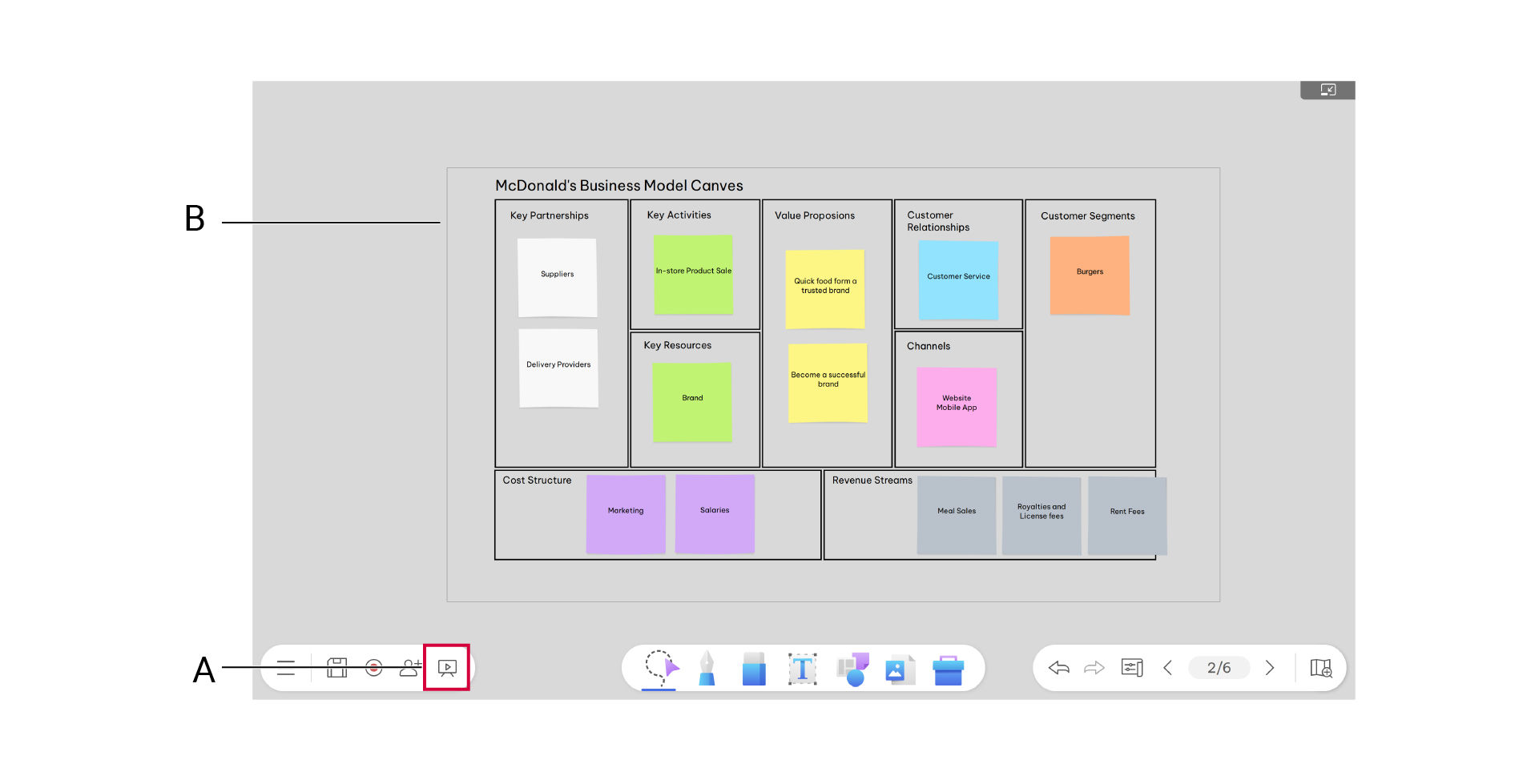Click the add user invite icon
Viewport: 1539px width, 784px height.
click(x=410, y=668)
